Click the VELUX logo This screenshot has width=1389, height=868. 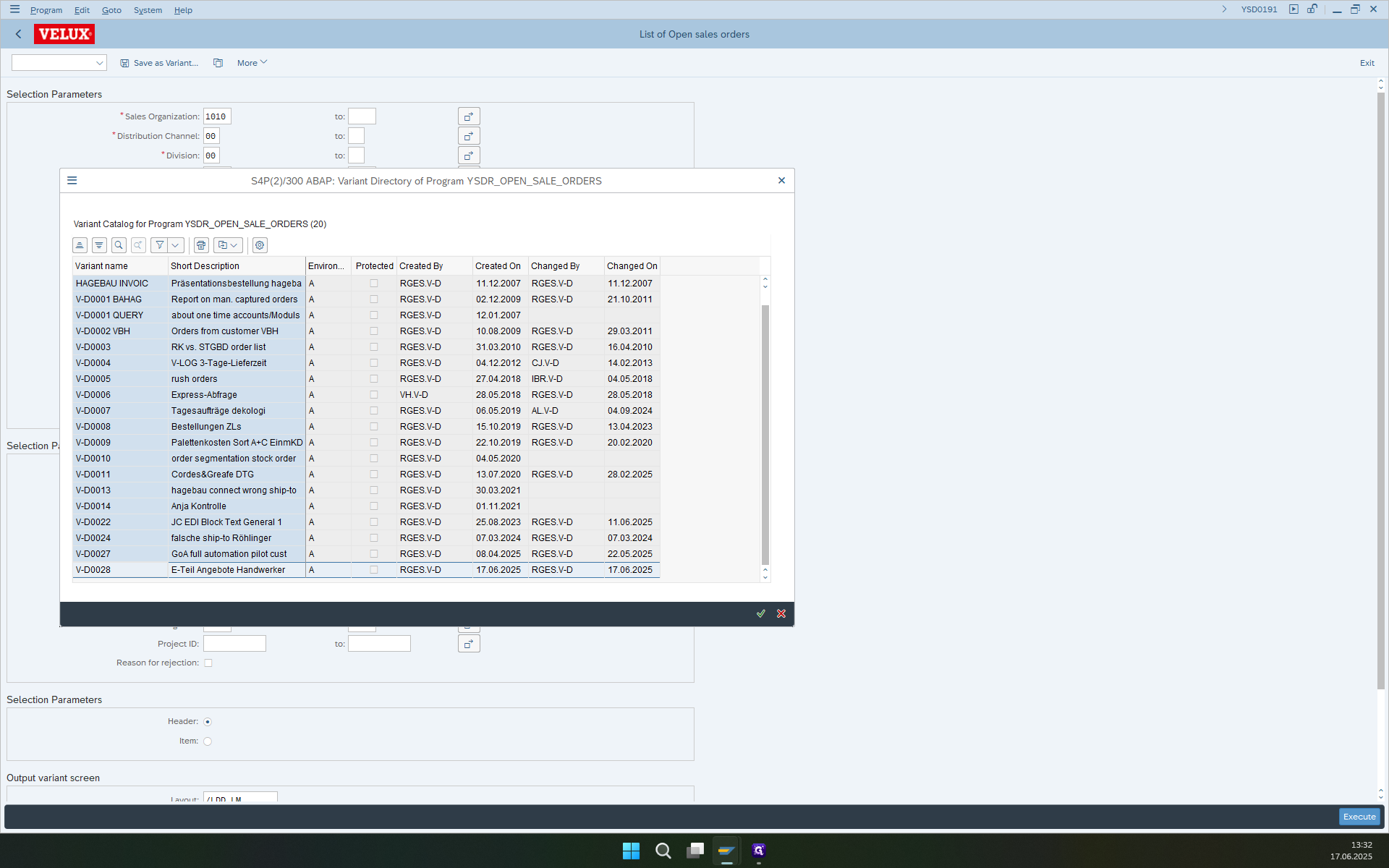tap(64, 34)
